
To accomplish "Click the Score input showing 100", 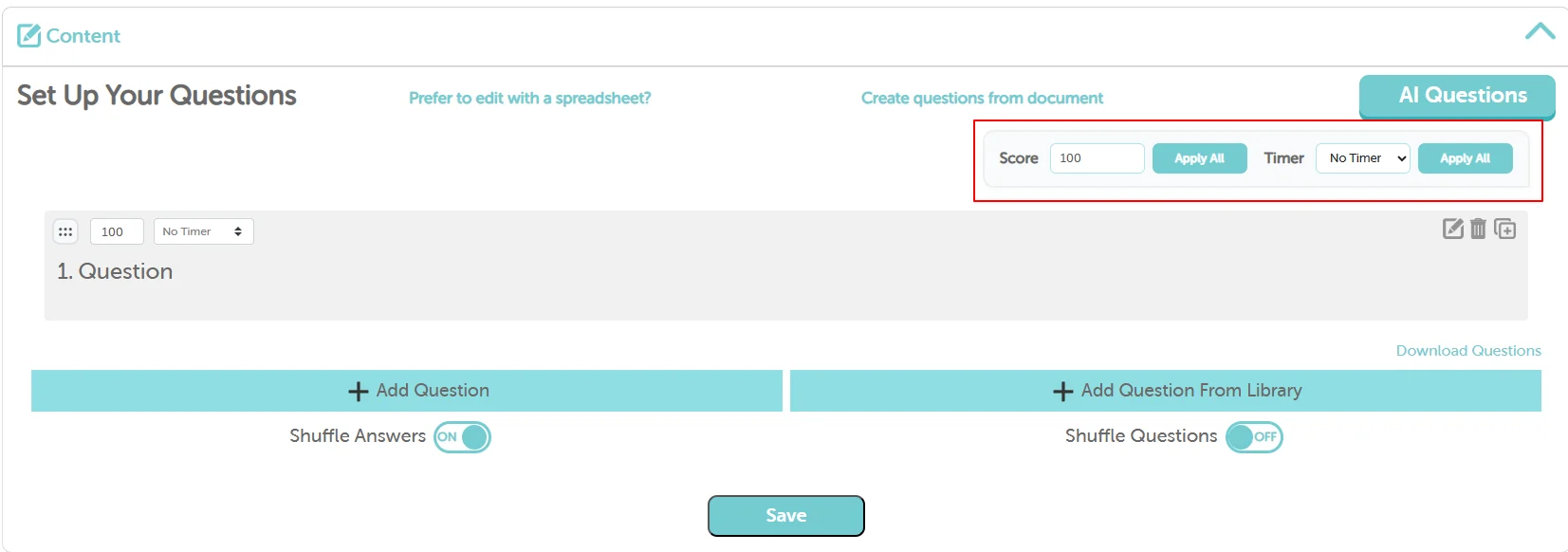I will pyautogui.click(x=1097, y=158).
